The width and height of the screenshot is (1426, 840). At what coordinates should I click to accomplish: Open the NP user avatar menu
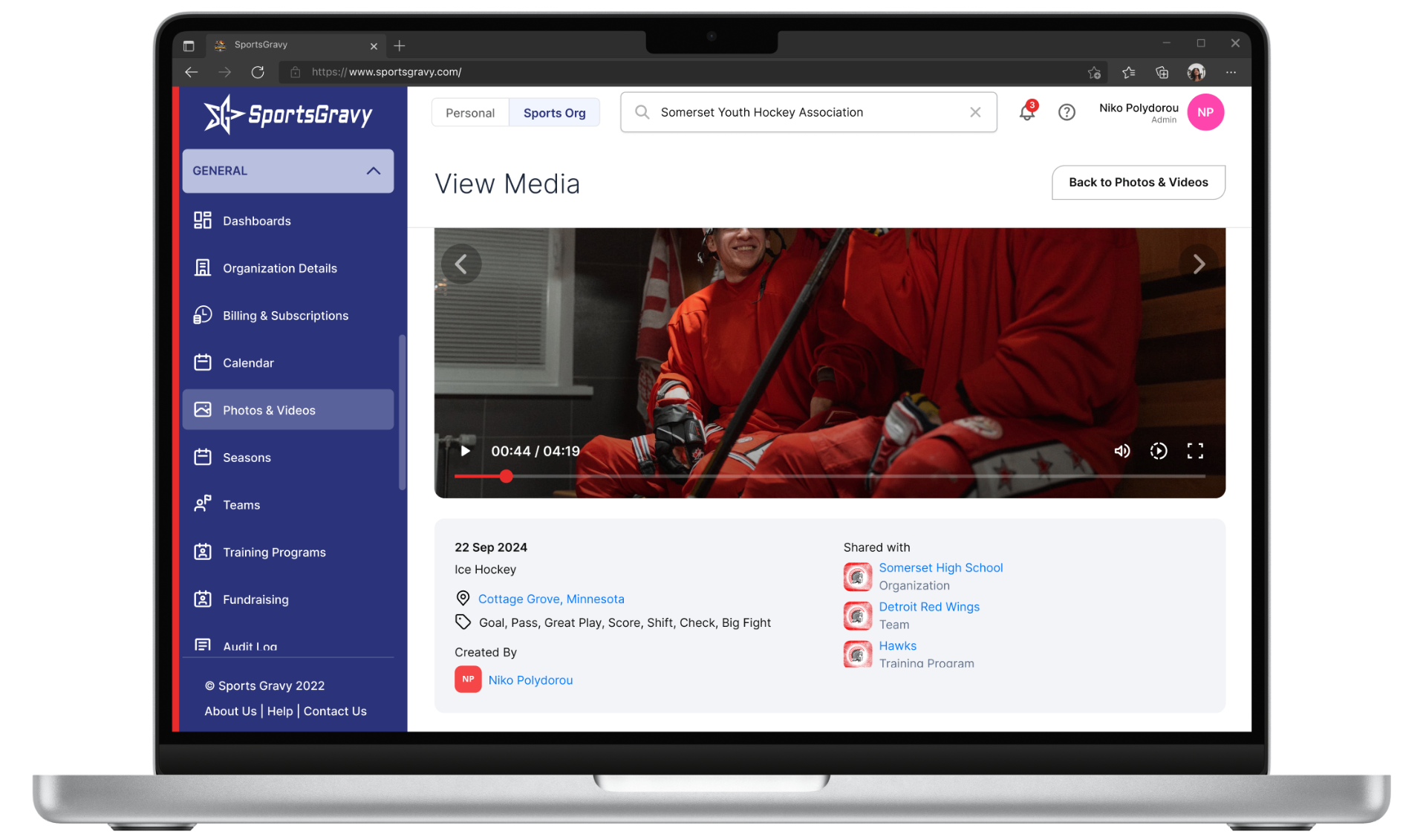[x=1205, y=112]
